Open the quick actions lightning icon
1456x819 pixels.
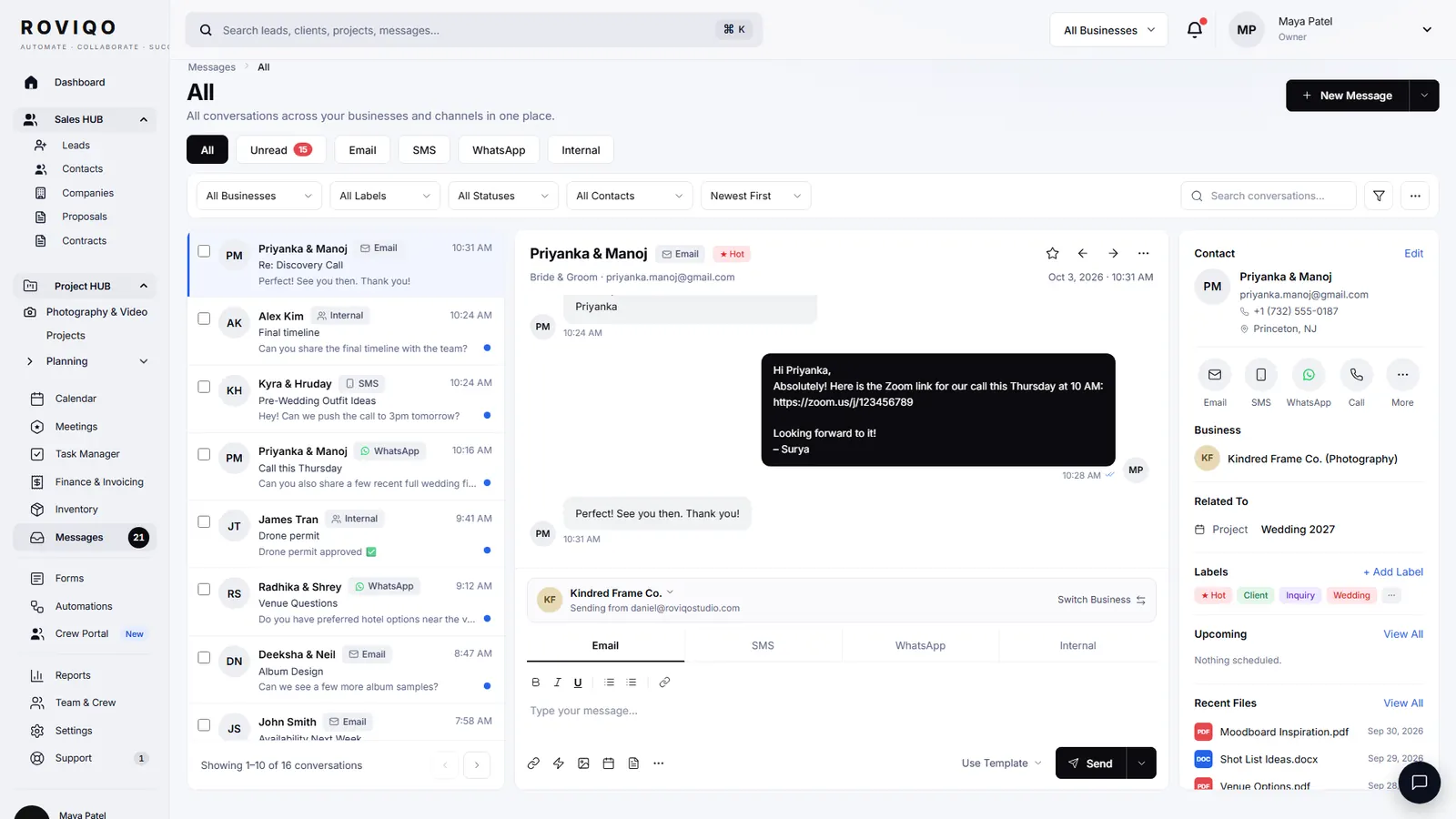559,763
